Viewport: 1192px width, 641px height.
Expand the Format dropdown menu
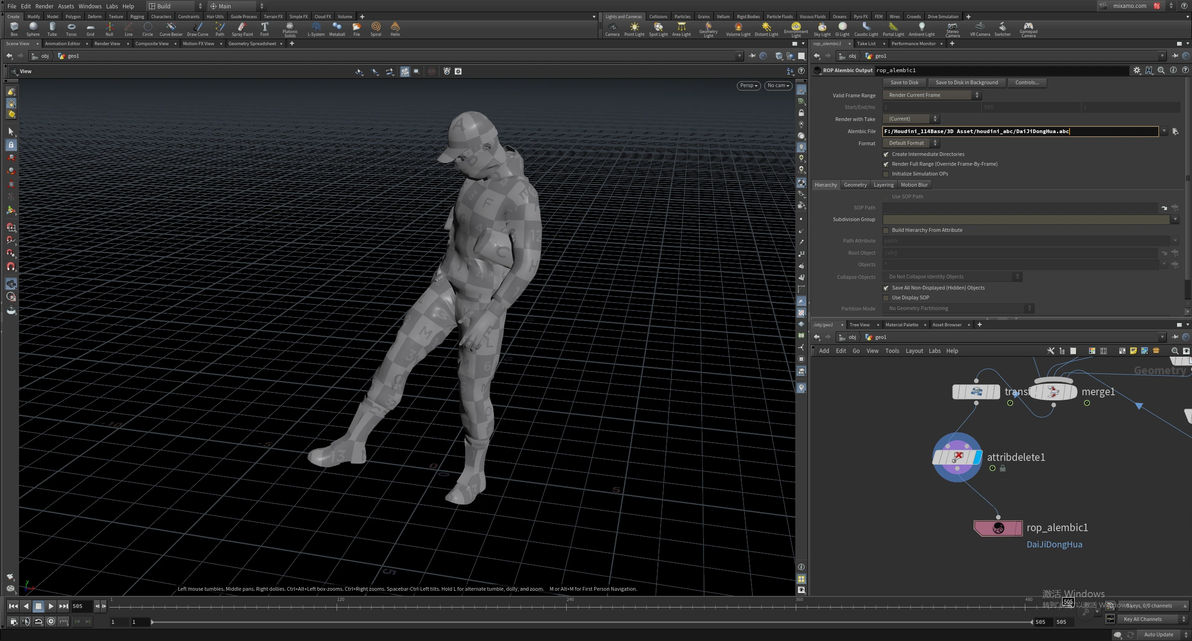click(910, 143)
